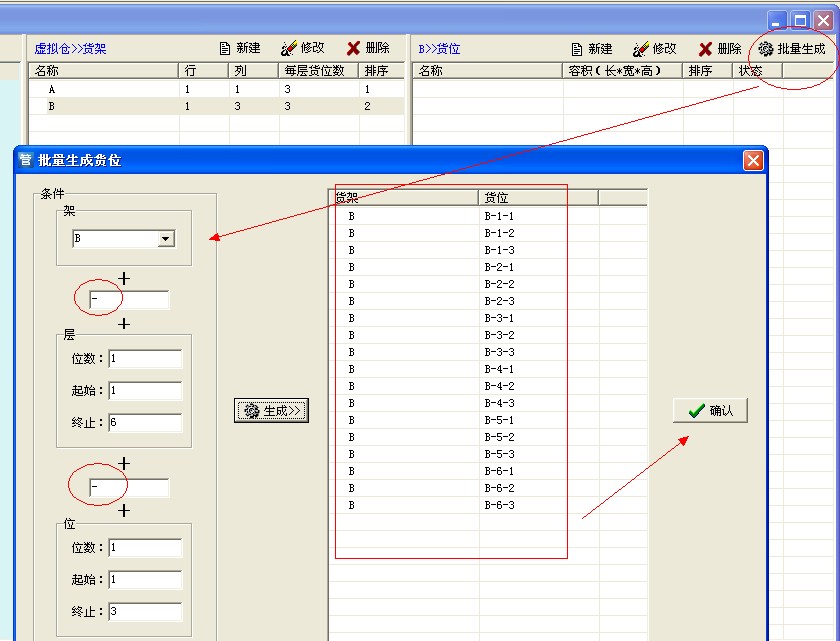Image resolution: width=840 pixels, height=641 pixels.
Task: Click the 名称 column header in the 货架 table
Action: (x=103, y=71)
